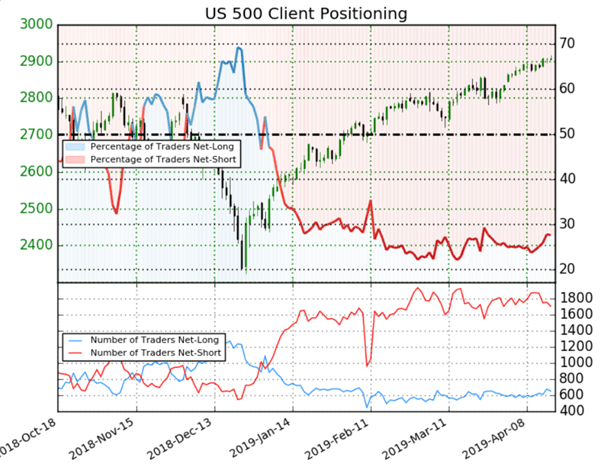Click the blue Net-Long percentage legend swatch
The image size is (602, 470).
[x=75, y=147]
